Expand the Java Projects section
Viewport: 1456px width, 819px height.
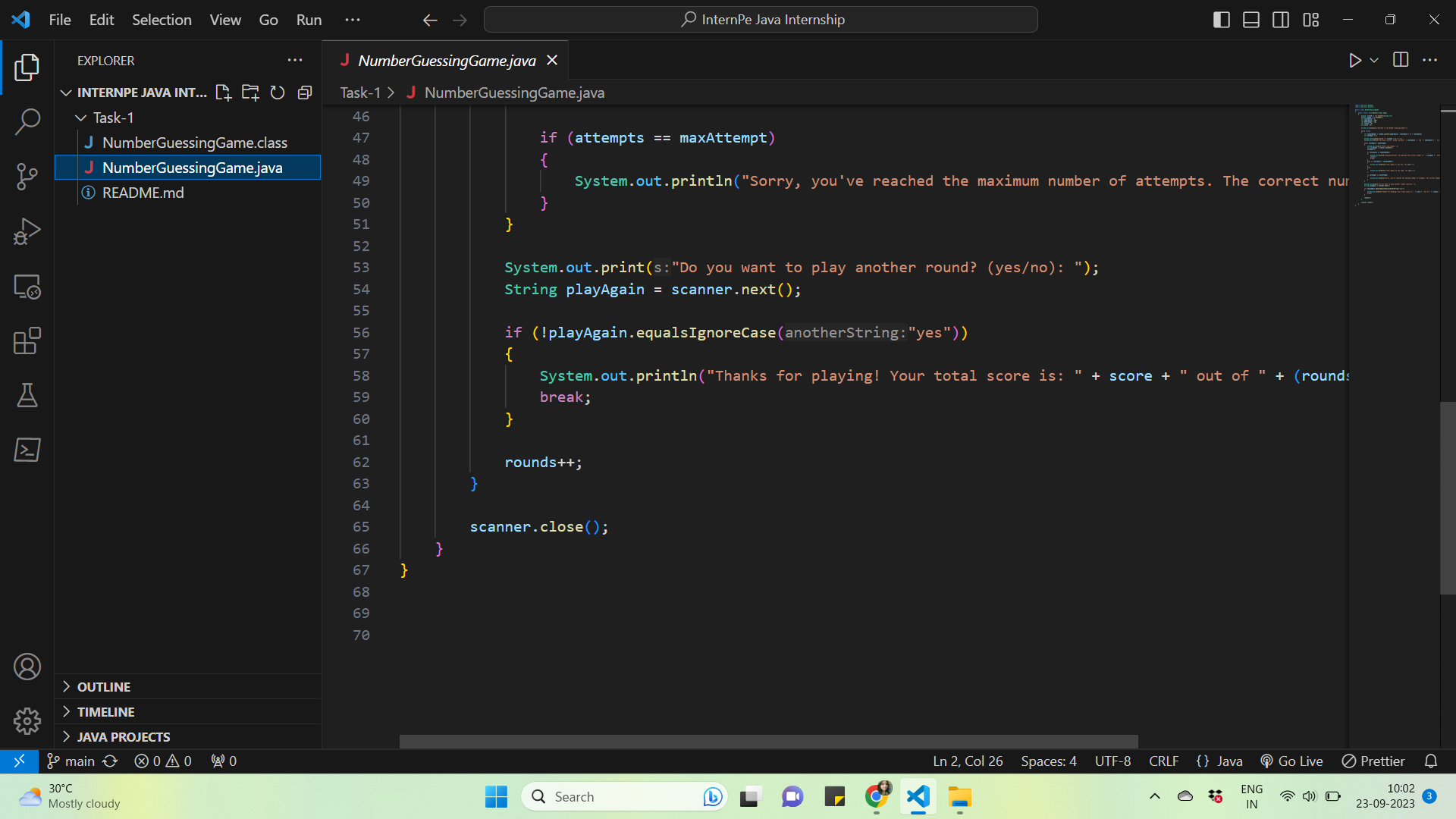pos(124,736)
